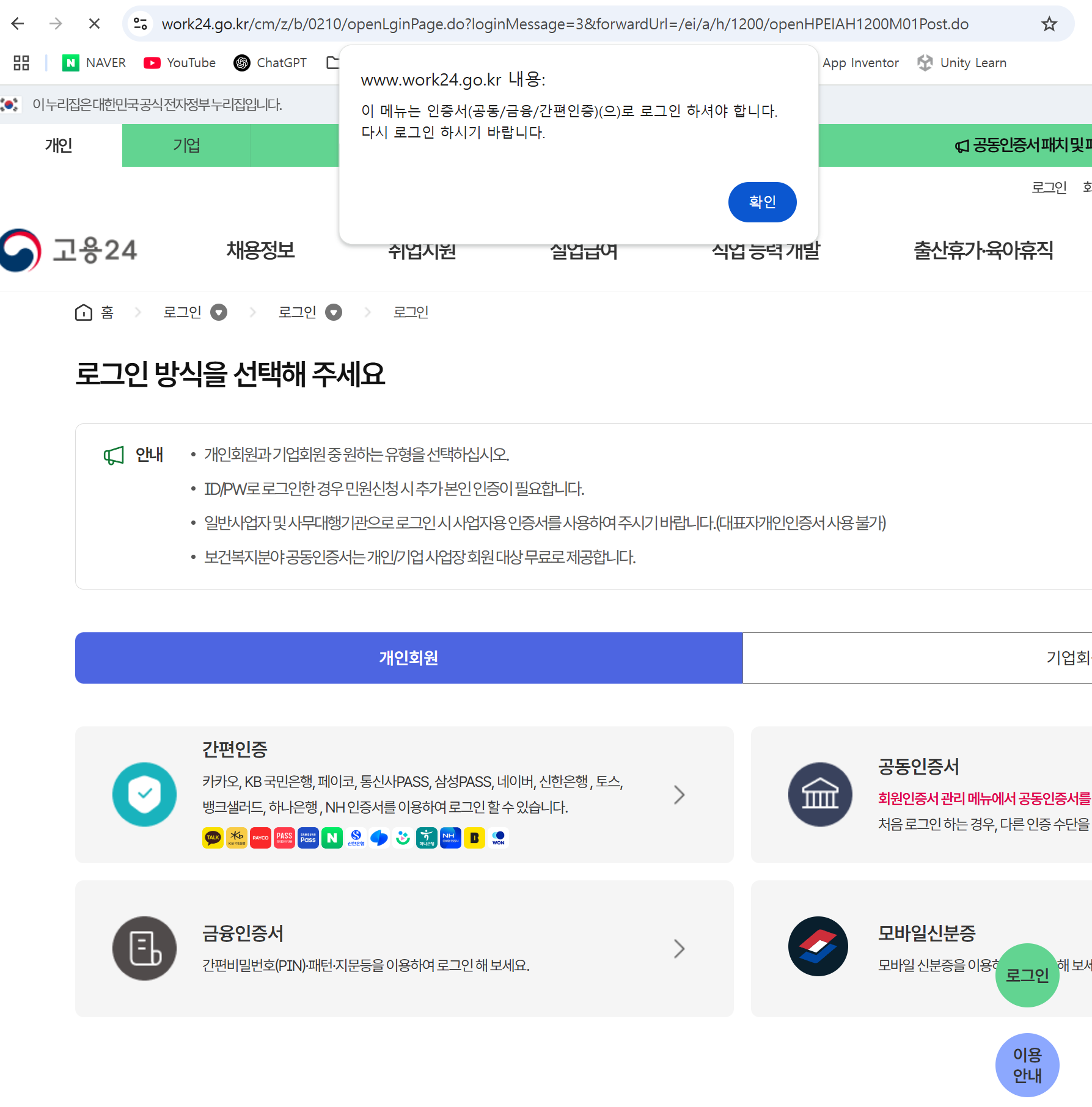Expand the second 로그인 breadcrumb dropdown

[x=333, y=312]
